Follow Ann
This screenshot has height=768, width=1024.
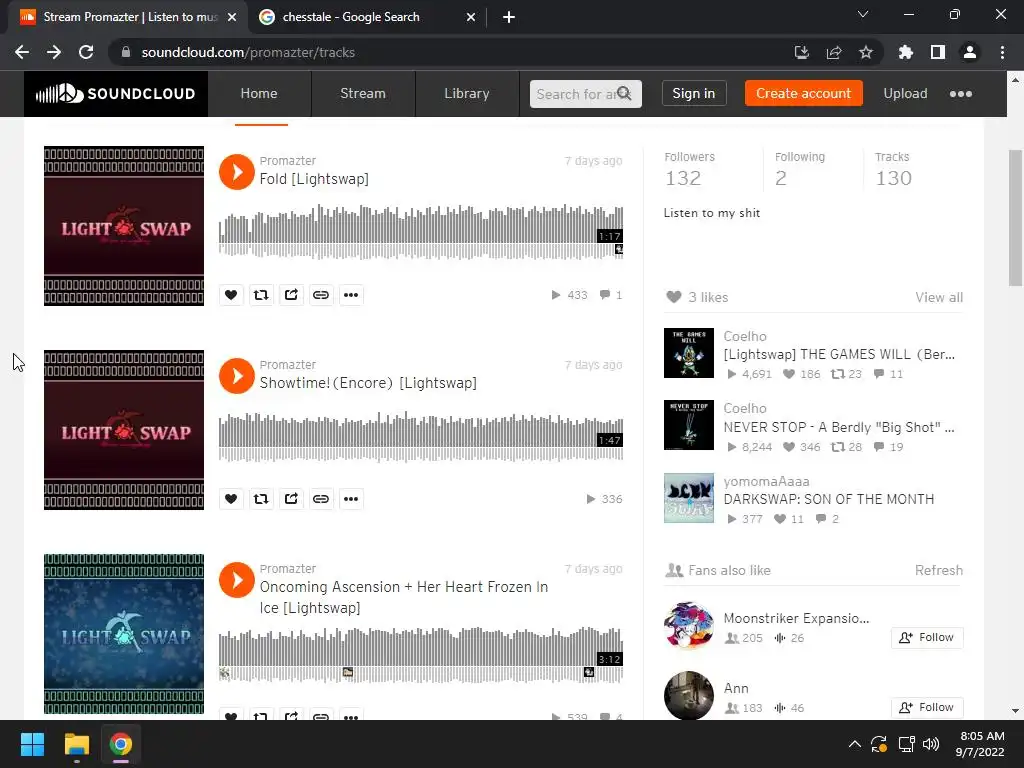click(927, 707)
